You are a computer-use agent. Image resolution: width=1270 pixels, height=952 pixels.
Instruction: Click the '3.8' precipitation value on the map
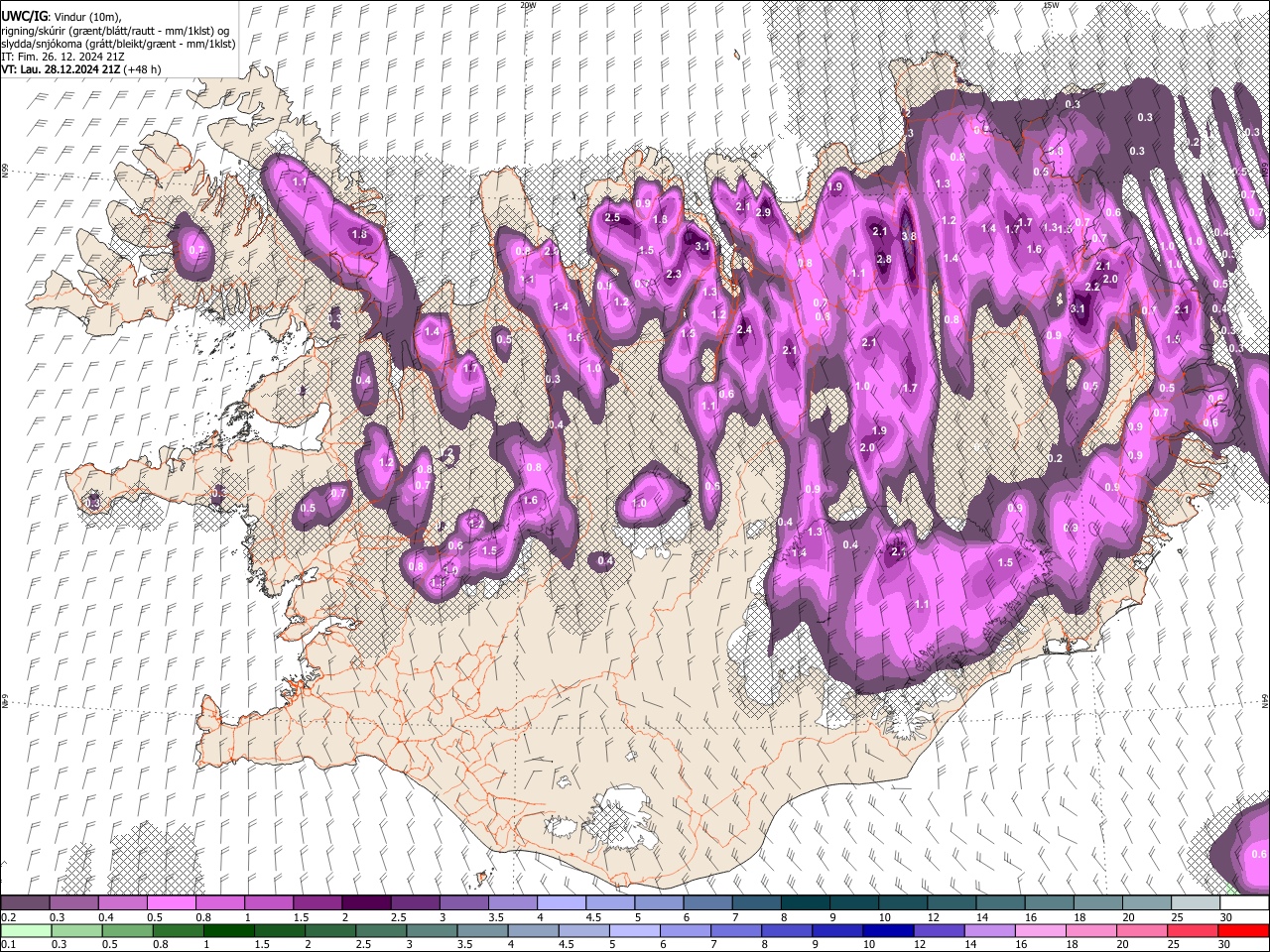(909, 236)
